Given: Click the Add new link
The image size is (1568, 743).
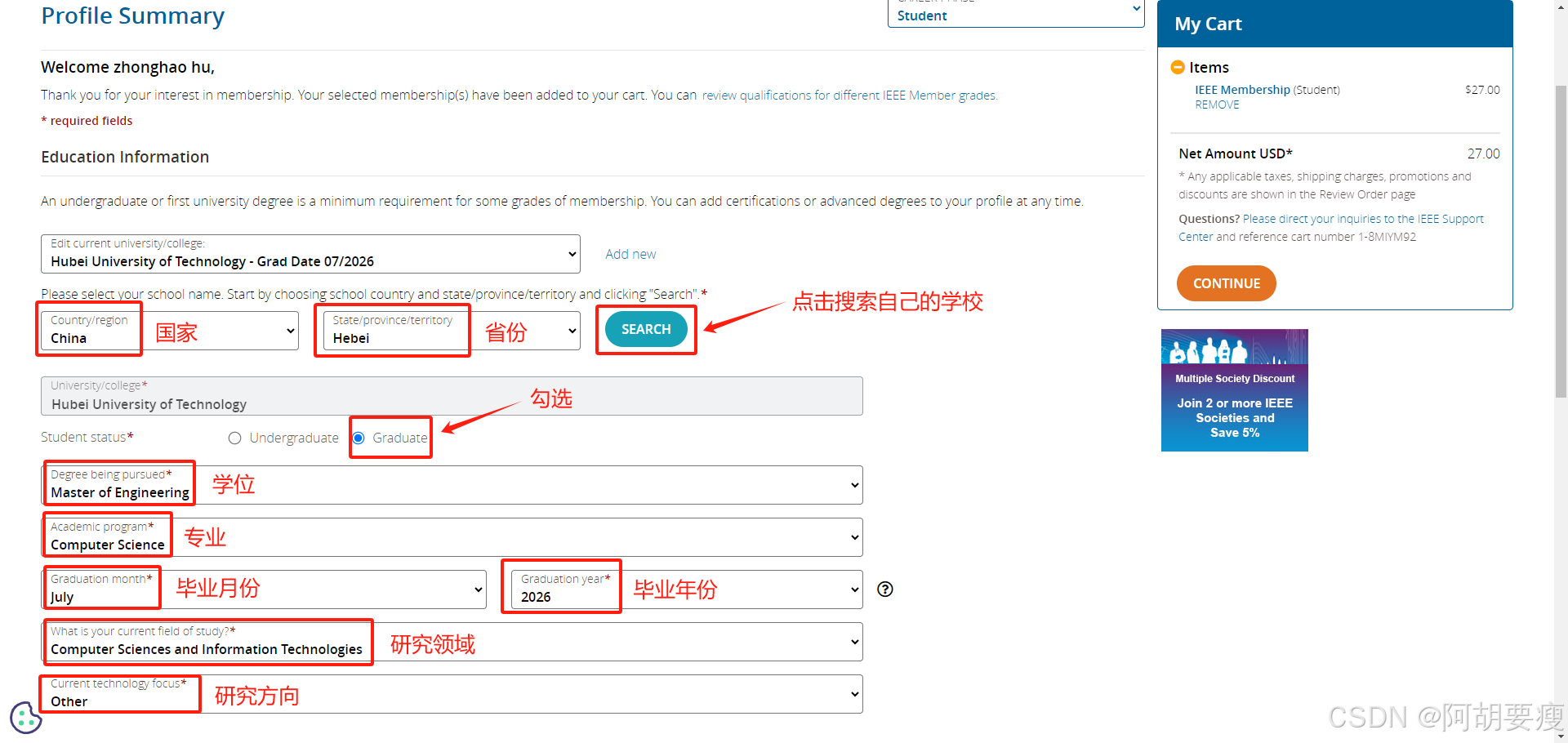Looking at the screenshot, I should tap(630, 254).
